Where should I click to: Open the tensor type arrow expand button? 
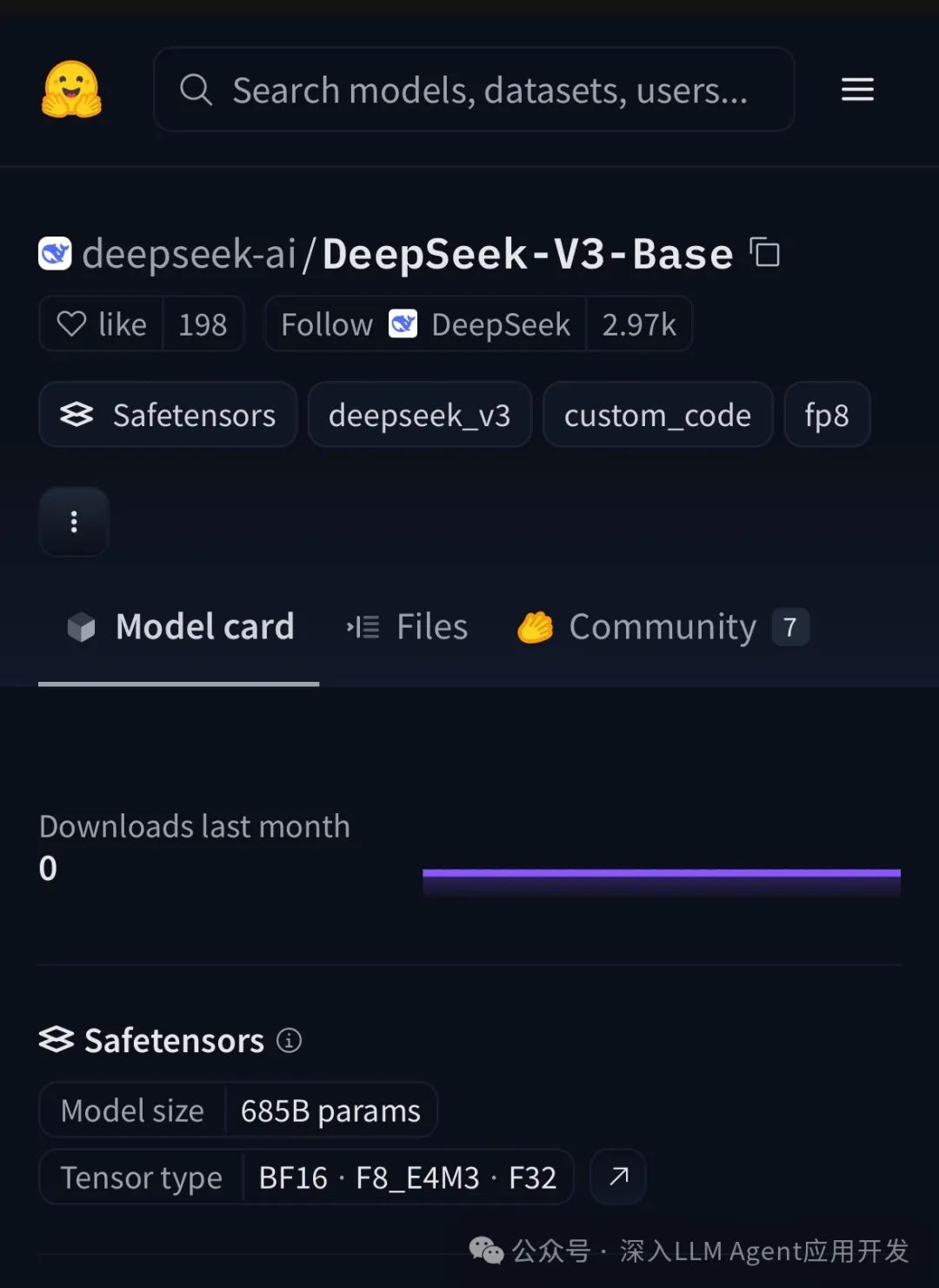618,1177
